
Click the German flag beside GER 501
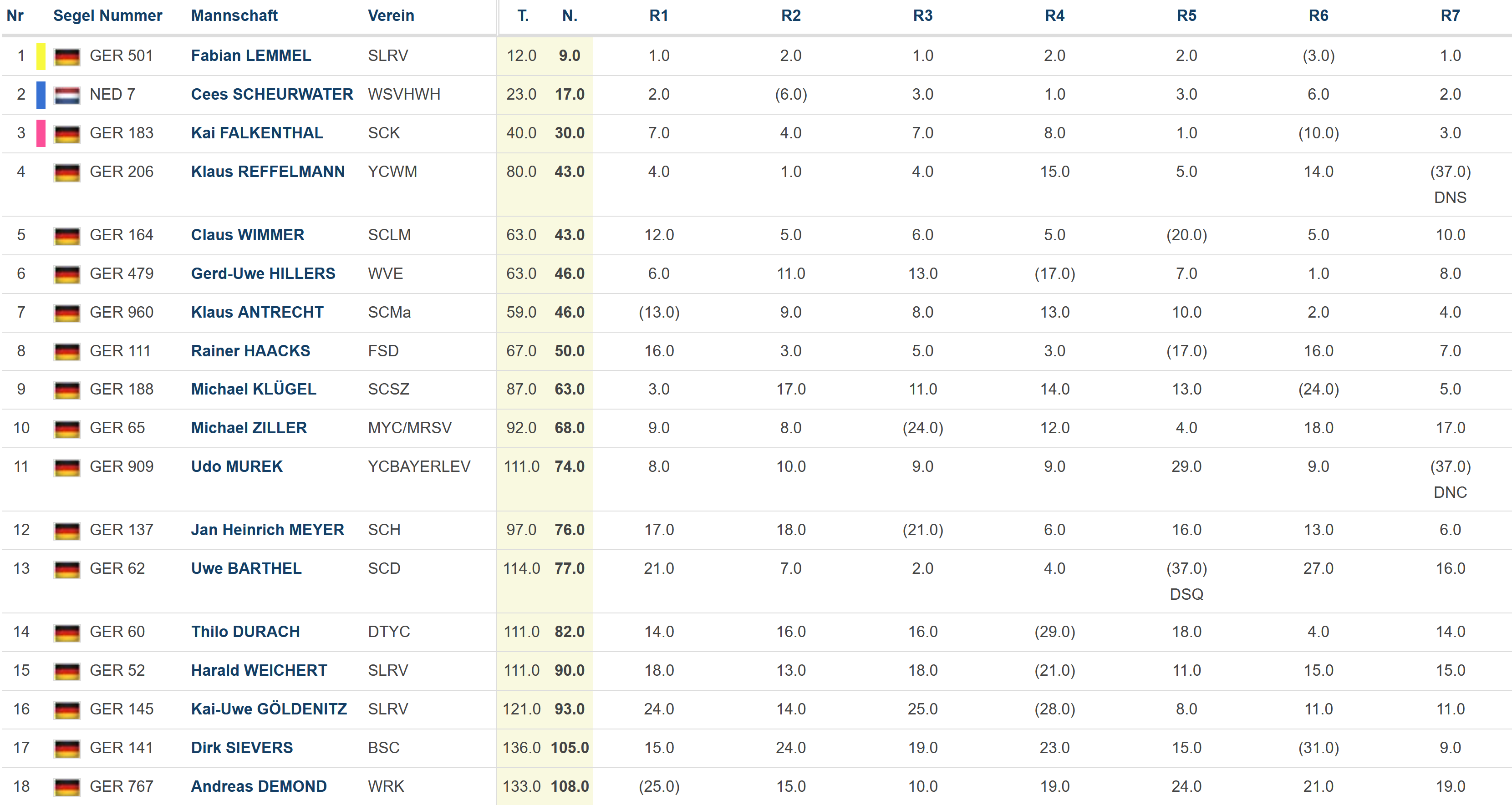67,57
